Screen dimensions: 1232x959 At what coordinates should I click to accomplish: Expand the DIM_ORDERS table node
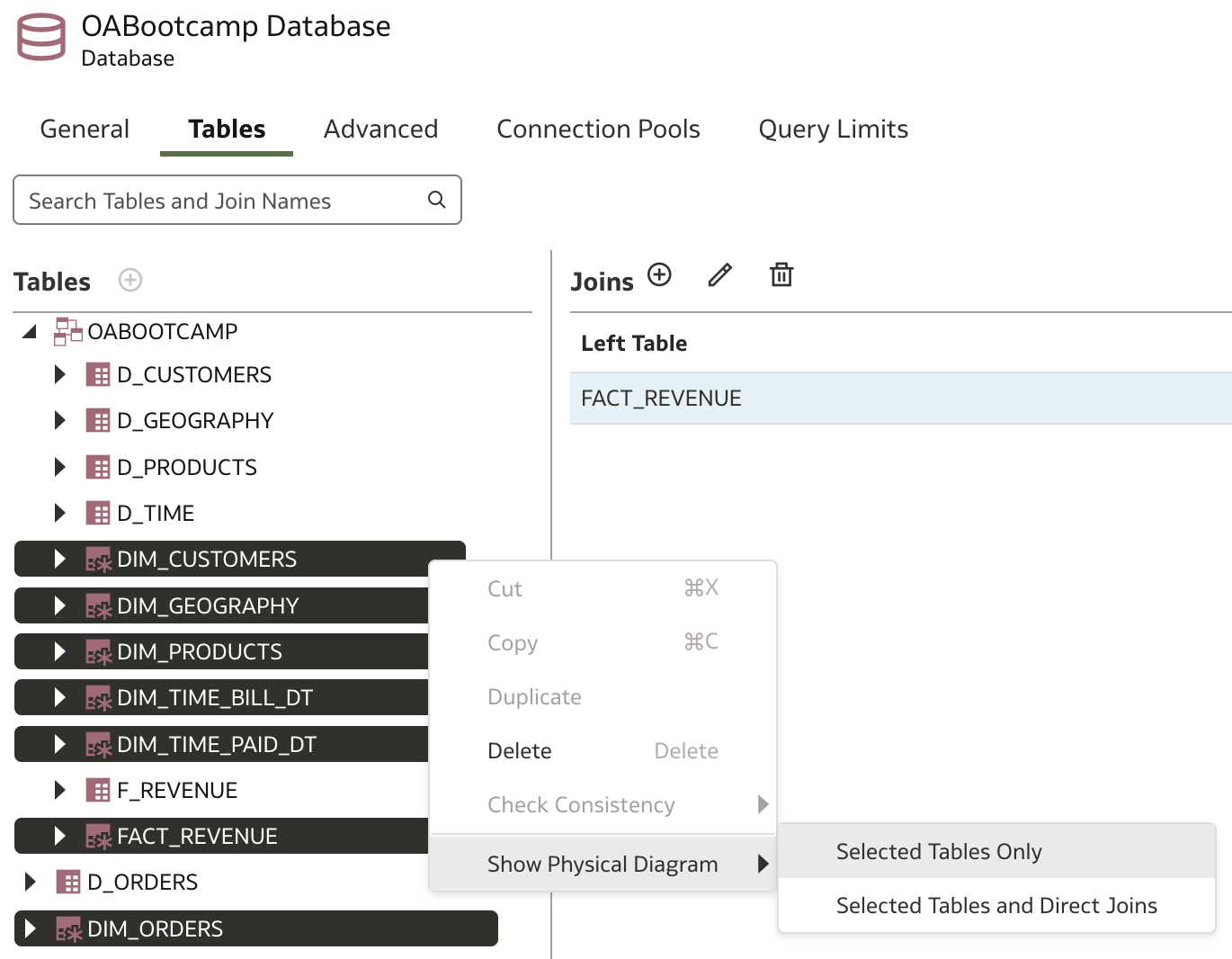(x=30, y=928)
